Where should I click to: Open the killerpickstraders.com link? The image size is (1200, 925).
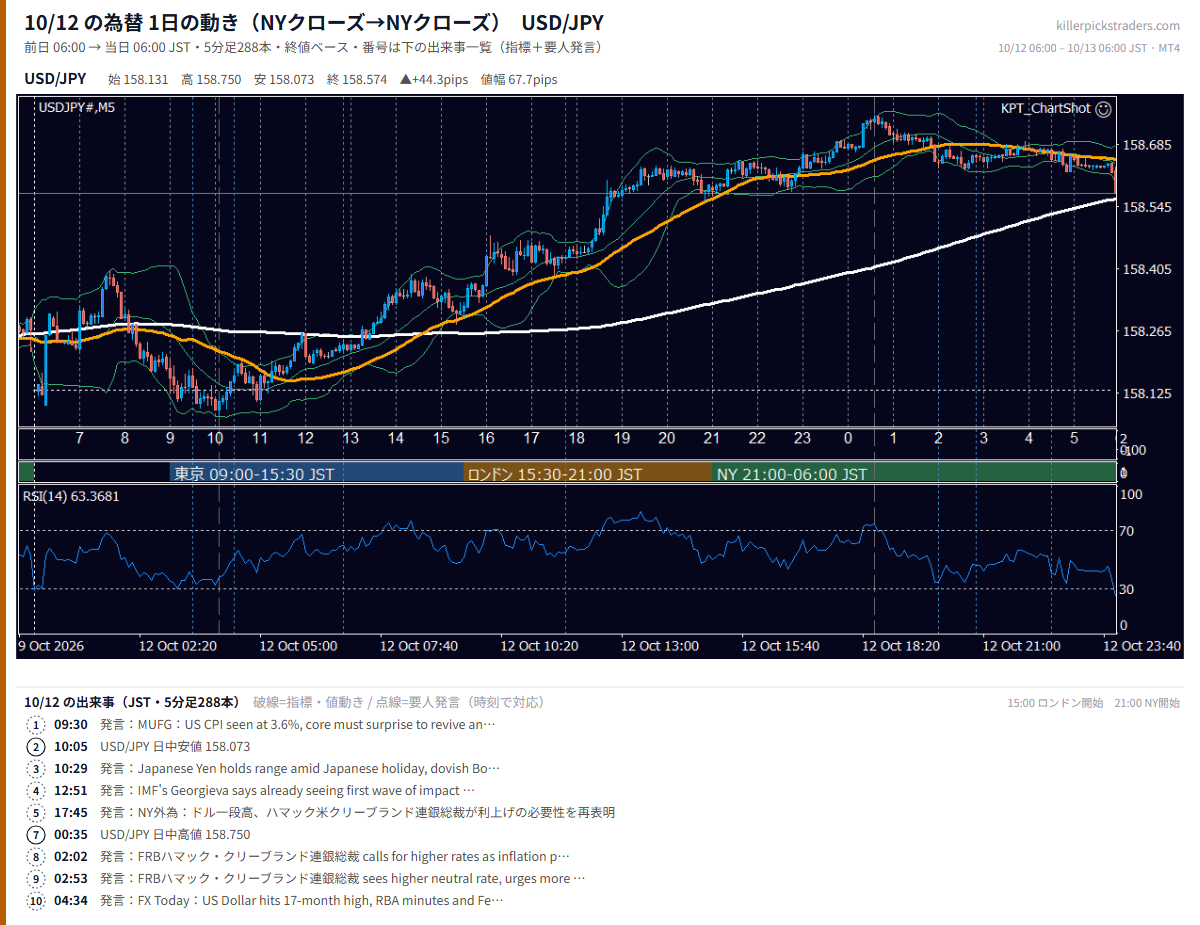[x=1118, y=26]
